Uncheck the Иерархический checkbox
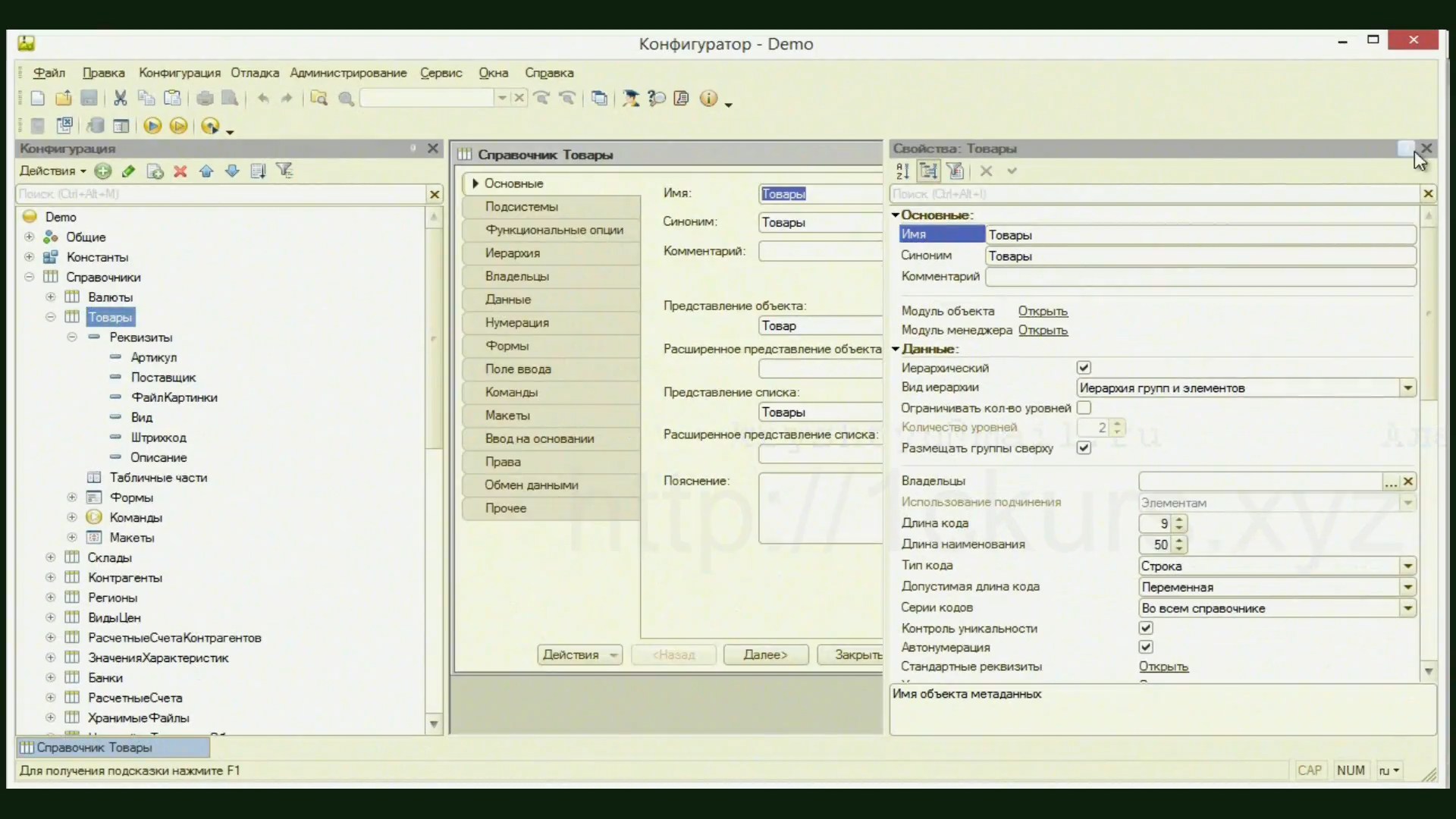The width and height of the screenshot is (1456, 819). (1084, 368)
